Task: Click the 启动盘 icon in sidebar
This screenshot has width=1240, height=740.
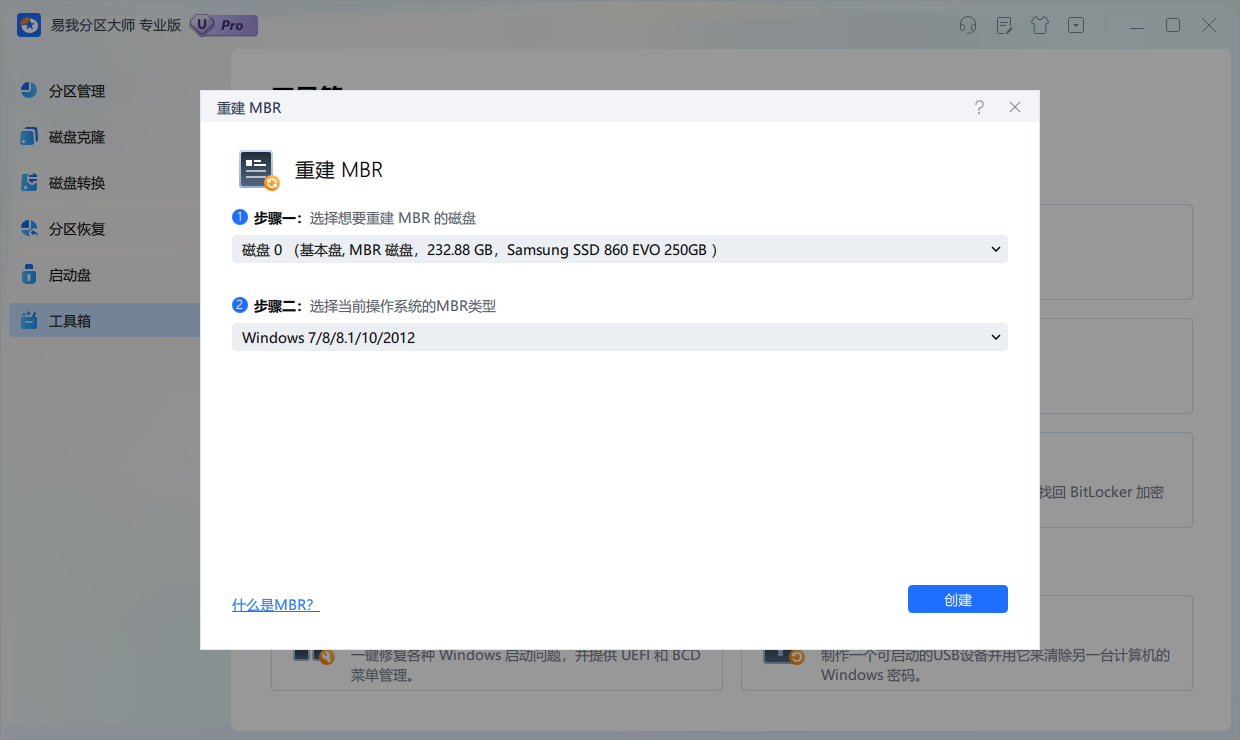Action: pos(30,275)
